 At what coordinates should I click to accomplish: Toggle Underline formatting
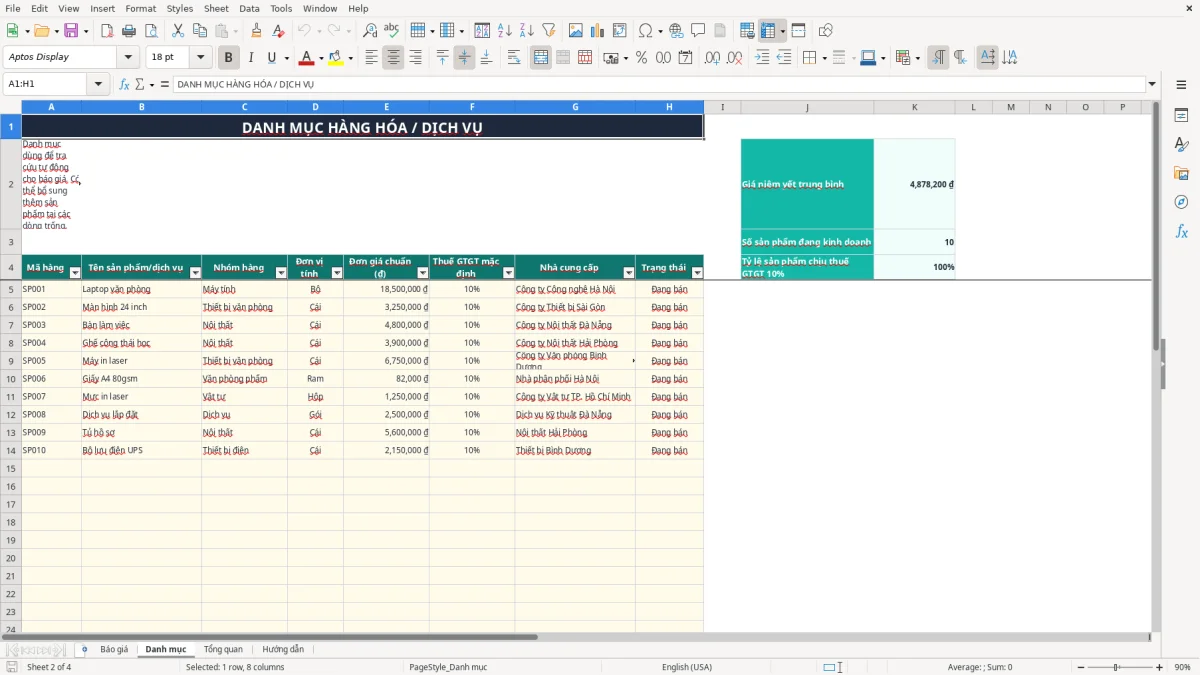(271, 58)
